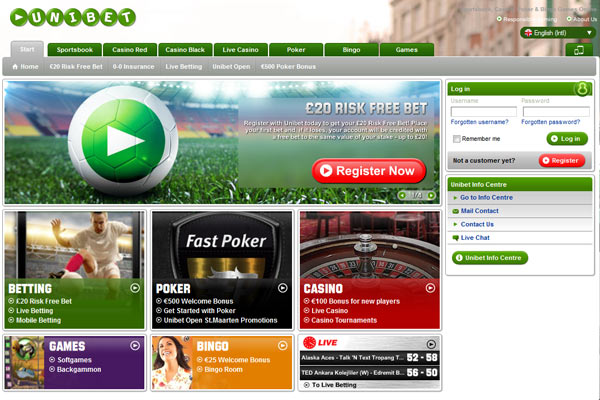Open Casino Tournaments link
This screenshot has height=400, width=600.
[x=344, y=320]
